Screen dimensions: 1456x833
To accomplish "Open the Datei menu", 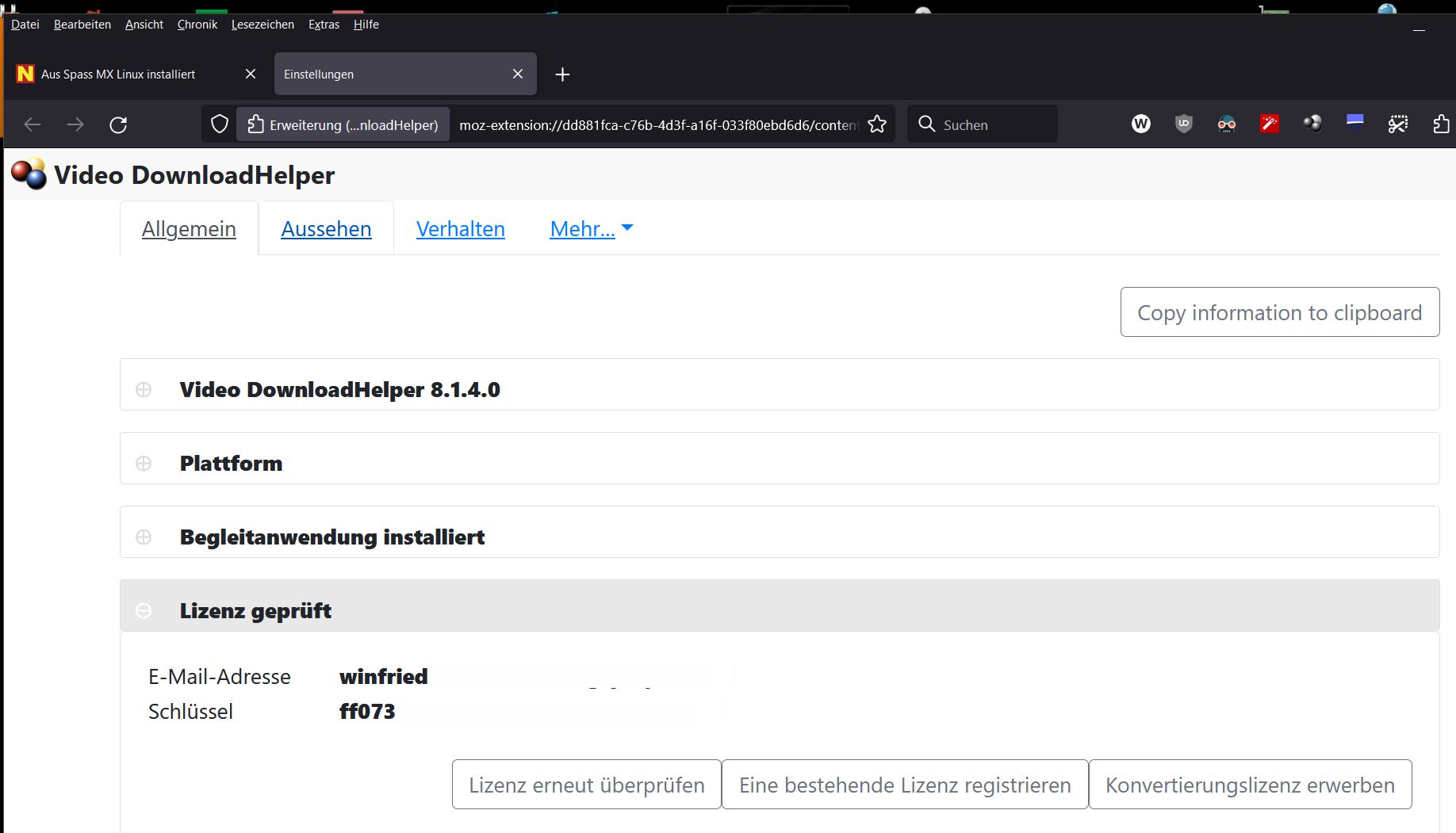I will coord(25,25).
